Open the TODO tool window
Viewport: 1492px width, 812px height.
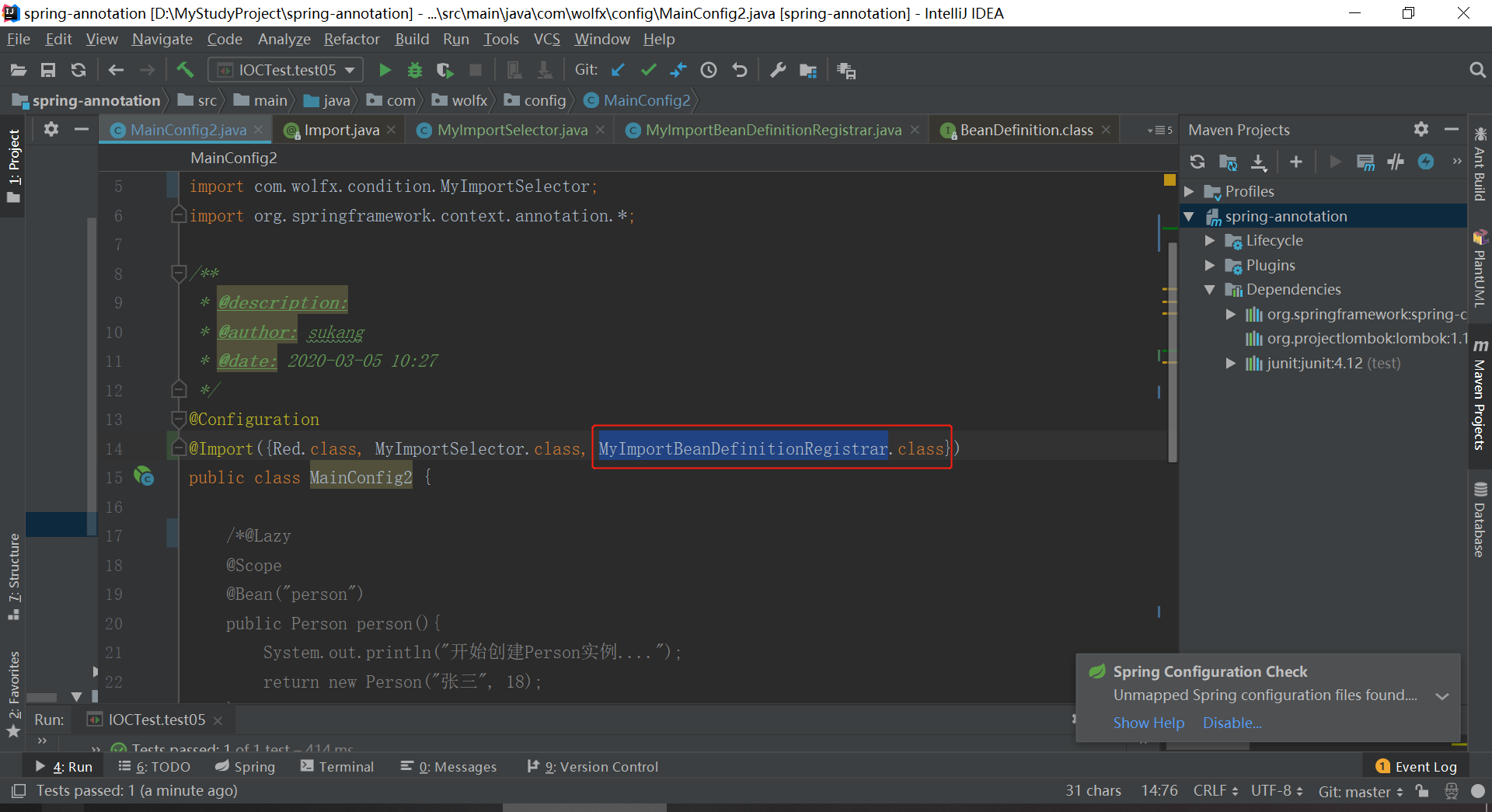(x=155, y=767)
